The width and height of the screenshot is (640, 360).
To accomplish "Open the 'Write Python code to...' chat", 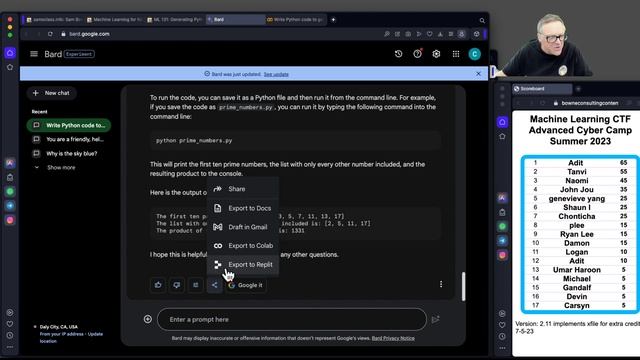I will pyautogui.click(x=69, y=125).
